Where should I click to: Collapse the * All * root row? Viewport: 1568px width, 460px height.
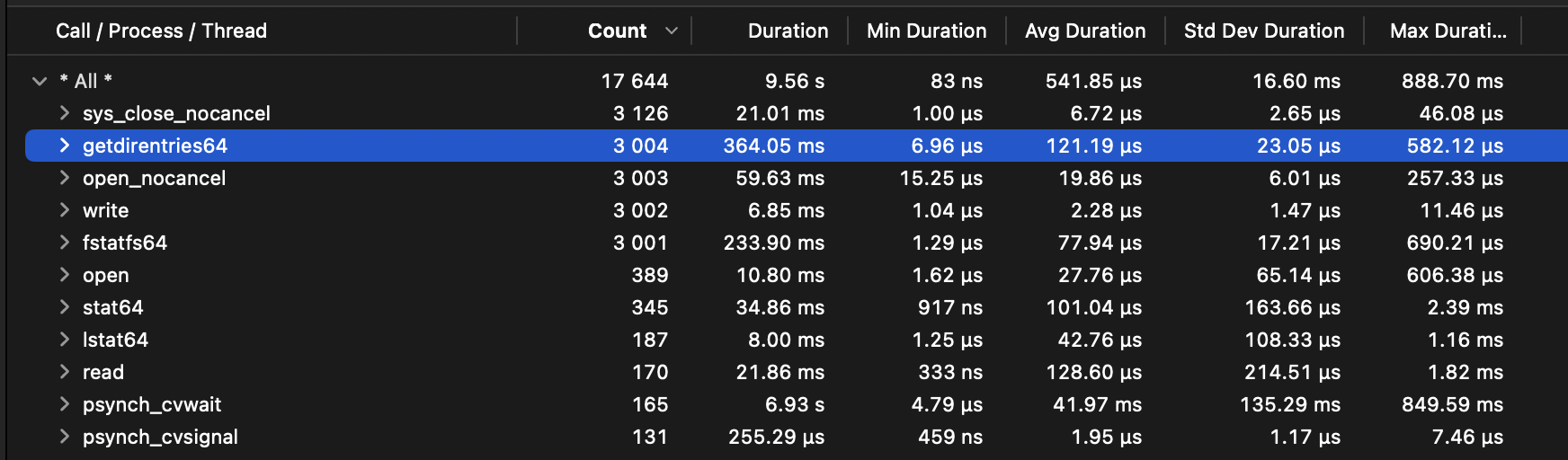pyautogui.click(x=40, y=81)
